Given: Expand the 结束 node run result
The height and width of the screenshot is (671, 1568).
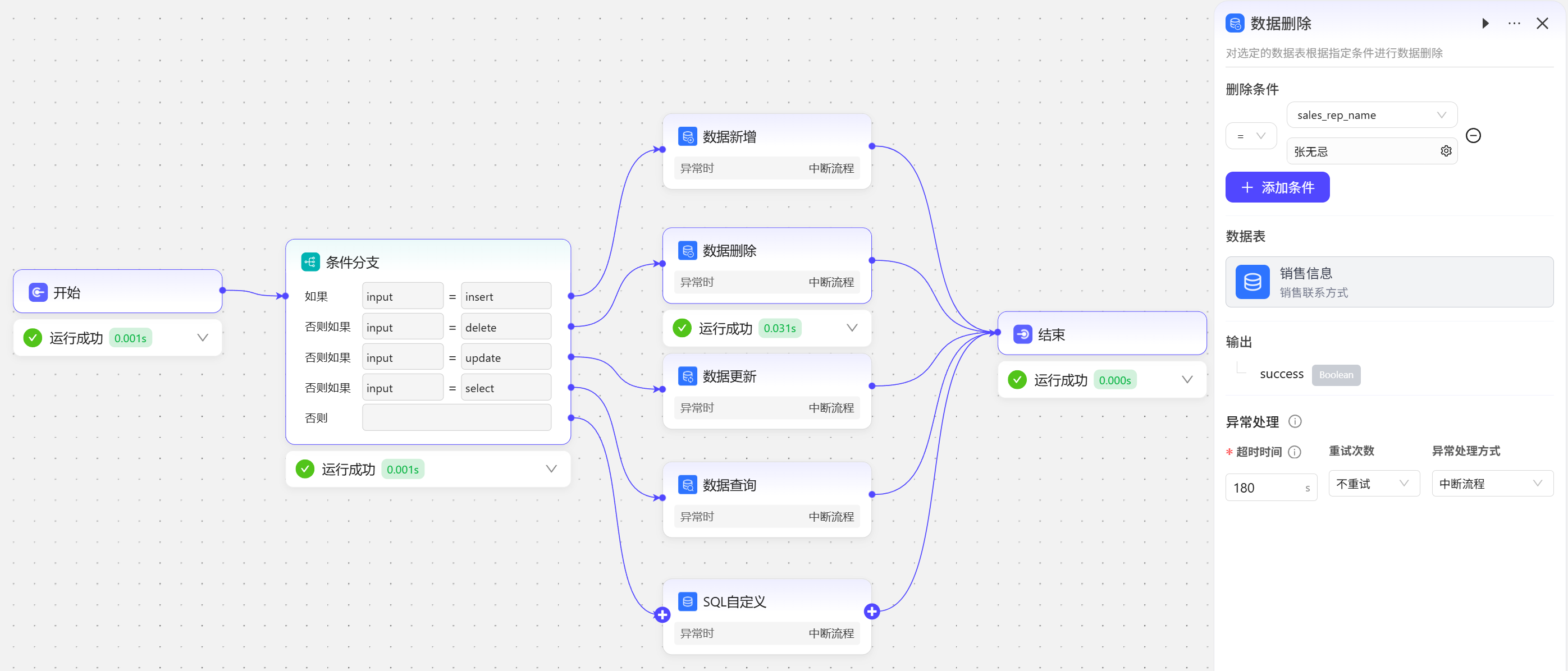Looking at the screenshot, I should point(1186,380).
